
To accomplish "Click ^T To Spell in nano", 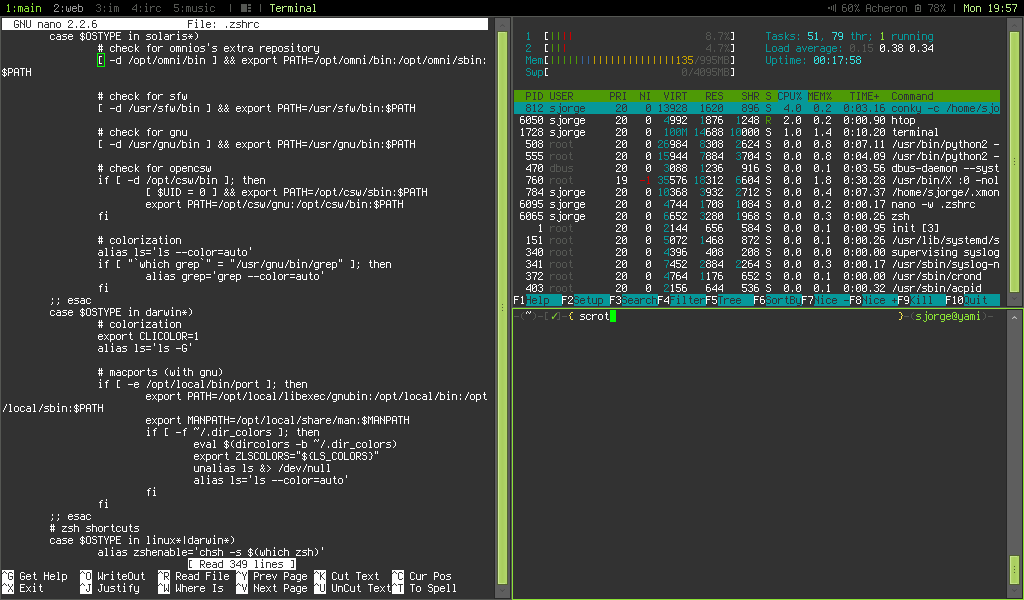I will (424, 588).
